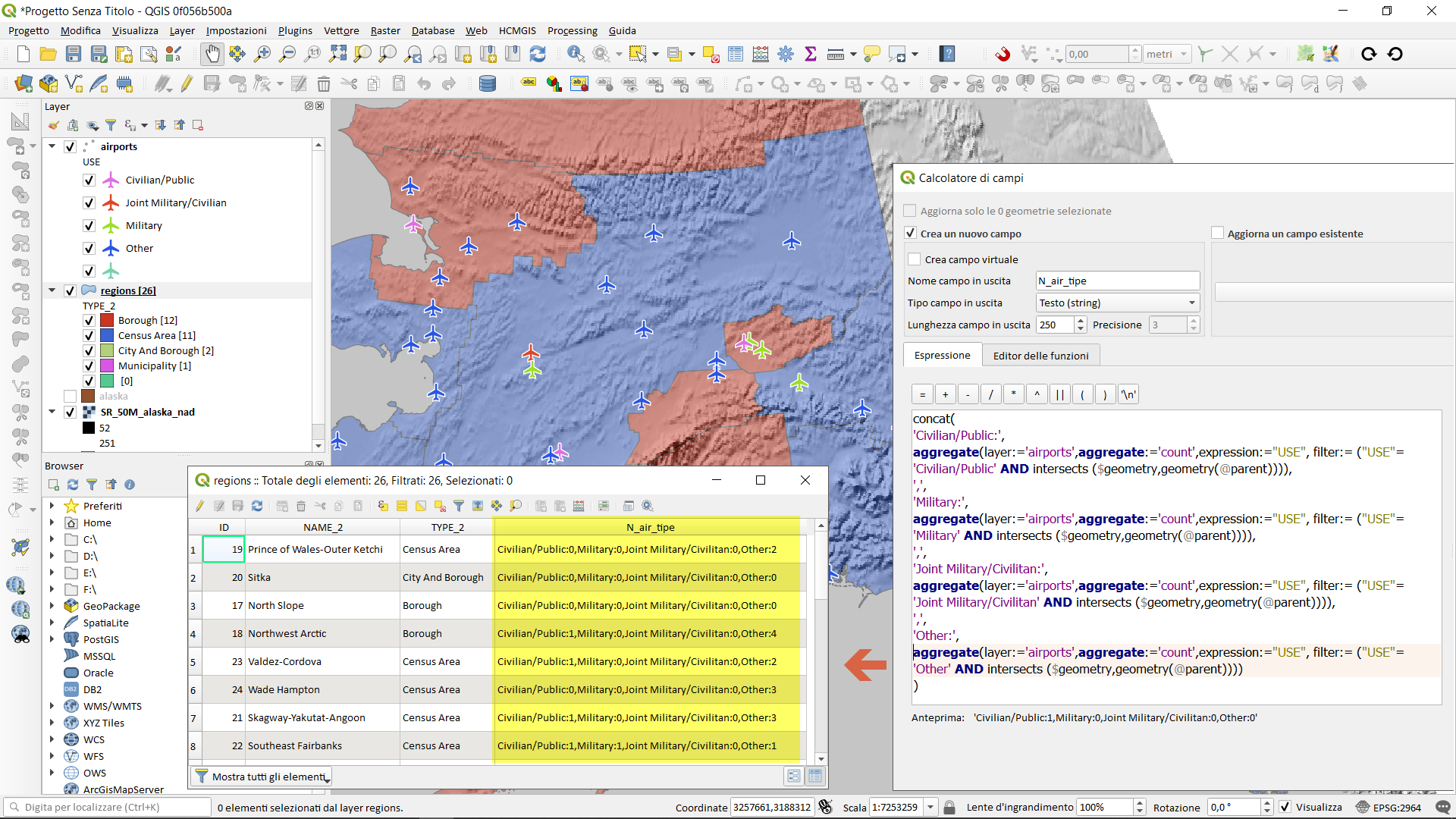Screen dimensions: 1456x819
Task: Click the filter icon in attribute table toolbar
Action: click(x=459, y=506)
